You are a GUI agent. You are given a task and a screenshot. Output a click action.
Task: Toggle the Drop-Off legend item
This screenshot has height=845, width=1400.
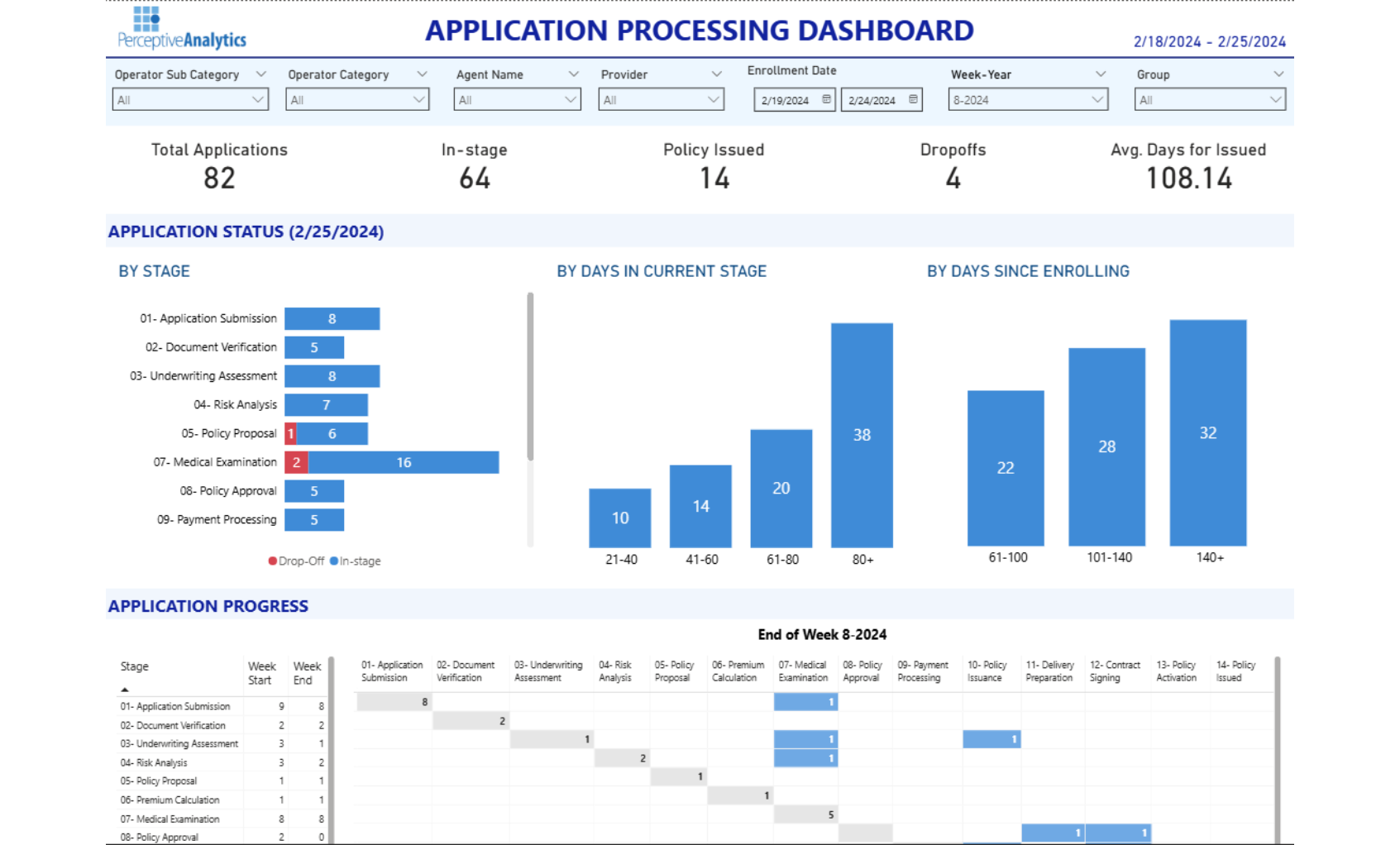(x=296, y=561)
